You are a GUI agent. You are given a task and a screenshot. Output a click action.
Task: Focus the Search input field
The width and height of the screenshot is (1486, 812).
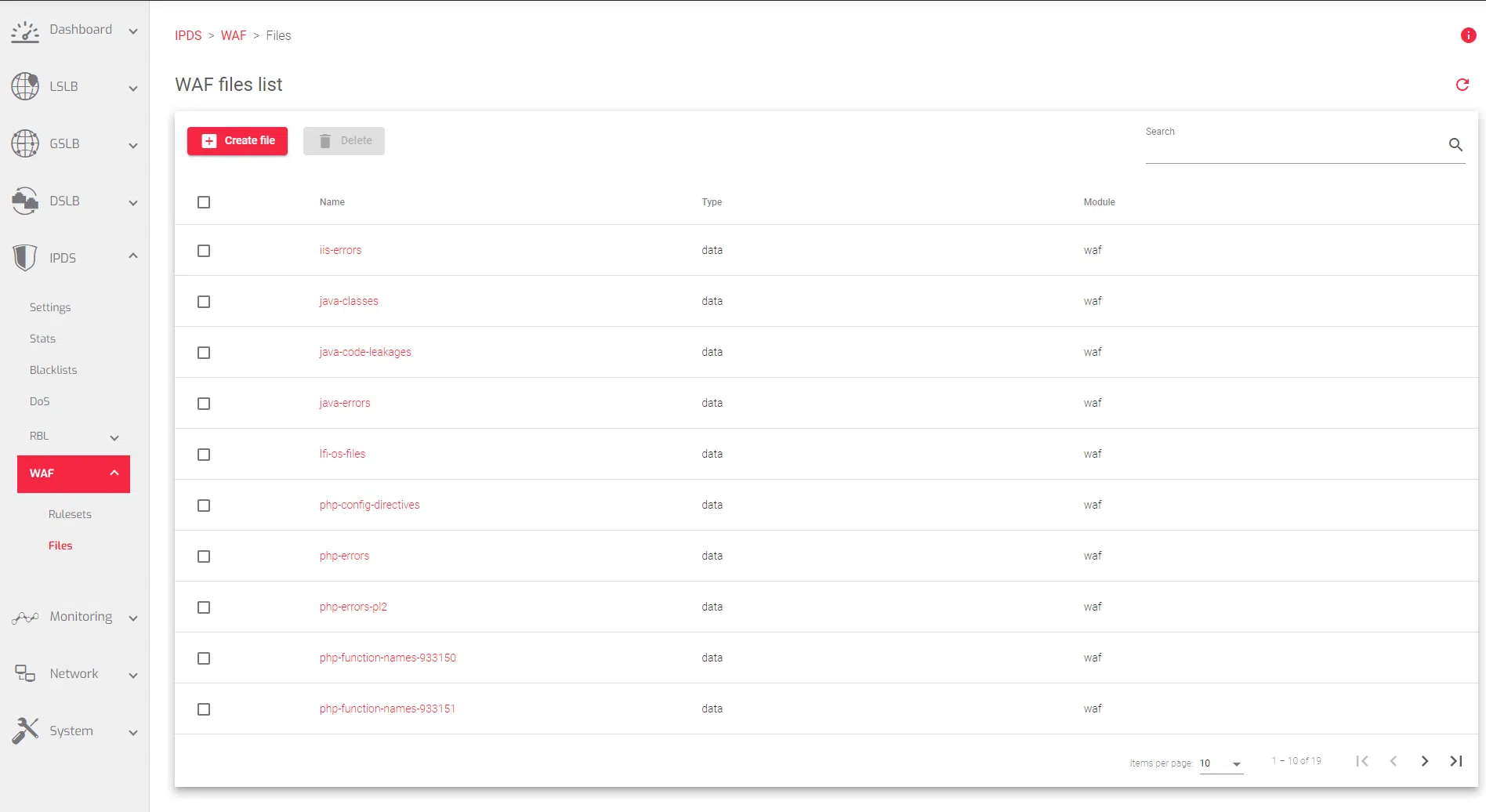[1293, 147]
